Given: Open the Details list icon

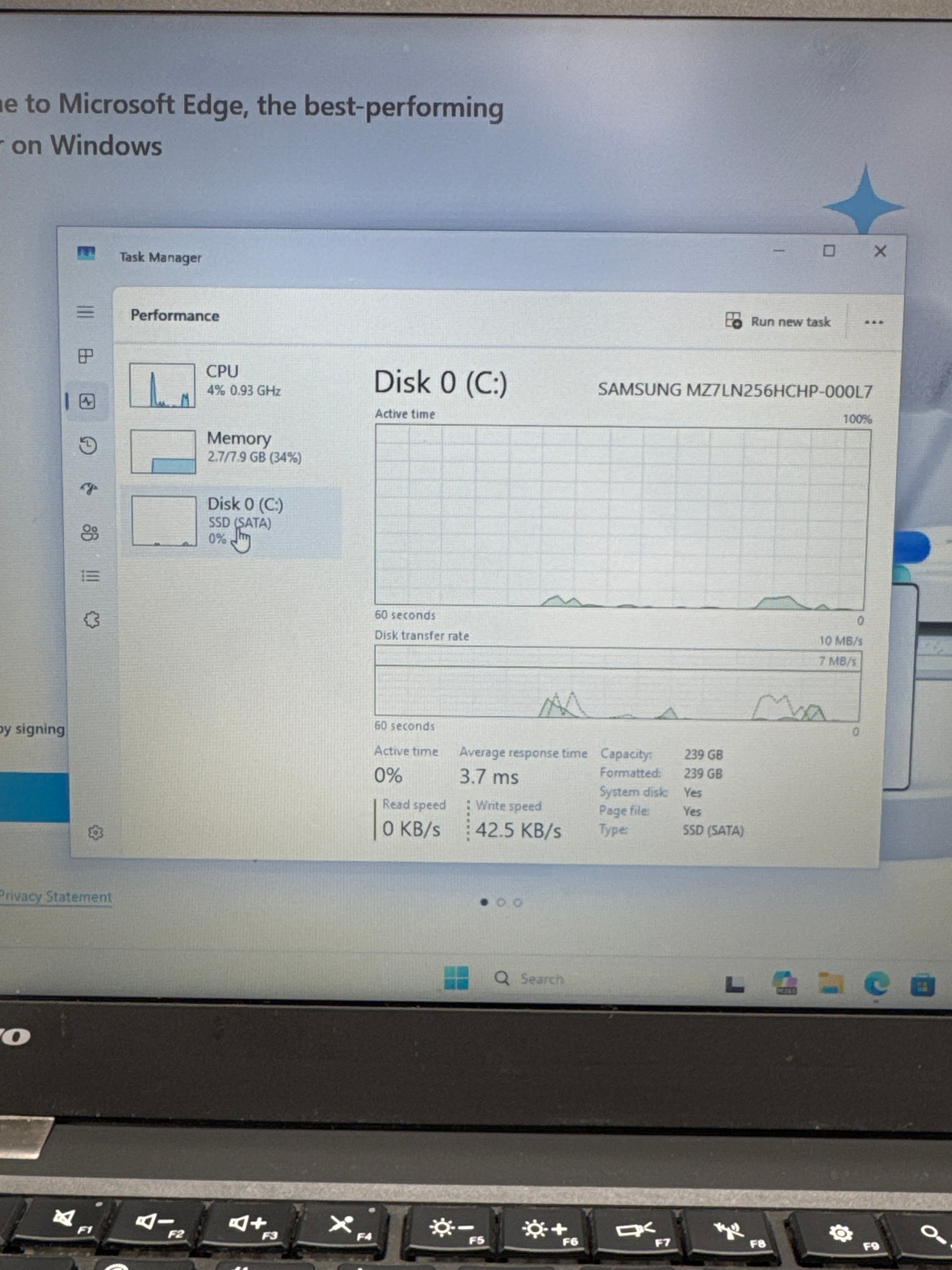Looking at the screenshot, I should pyautogui.click(x=90, y=576).
